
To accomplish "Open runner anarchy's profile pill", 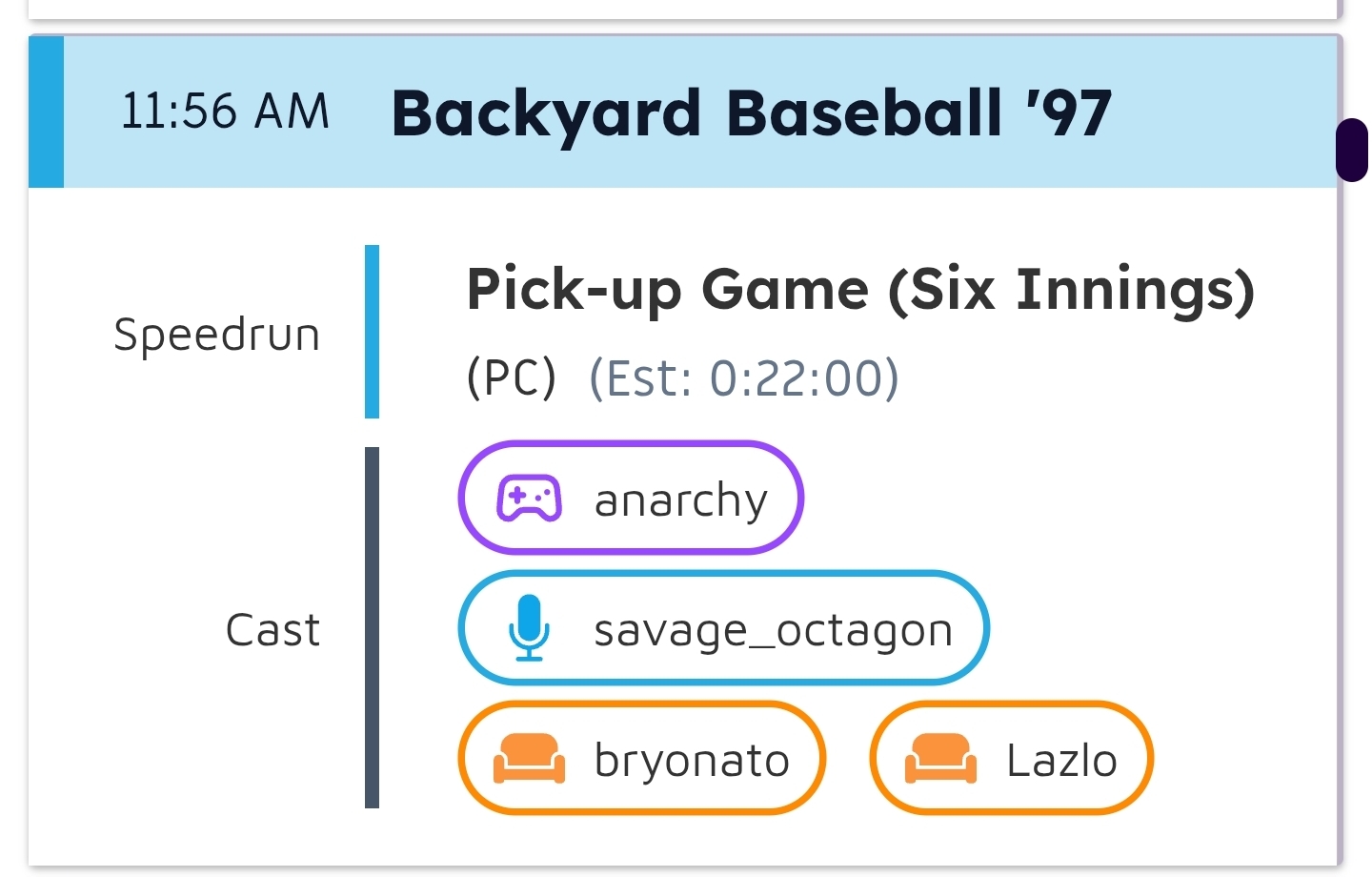I will click(631, 498).
